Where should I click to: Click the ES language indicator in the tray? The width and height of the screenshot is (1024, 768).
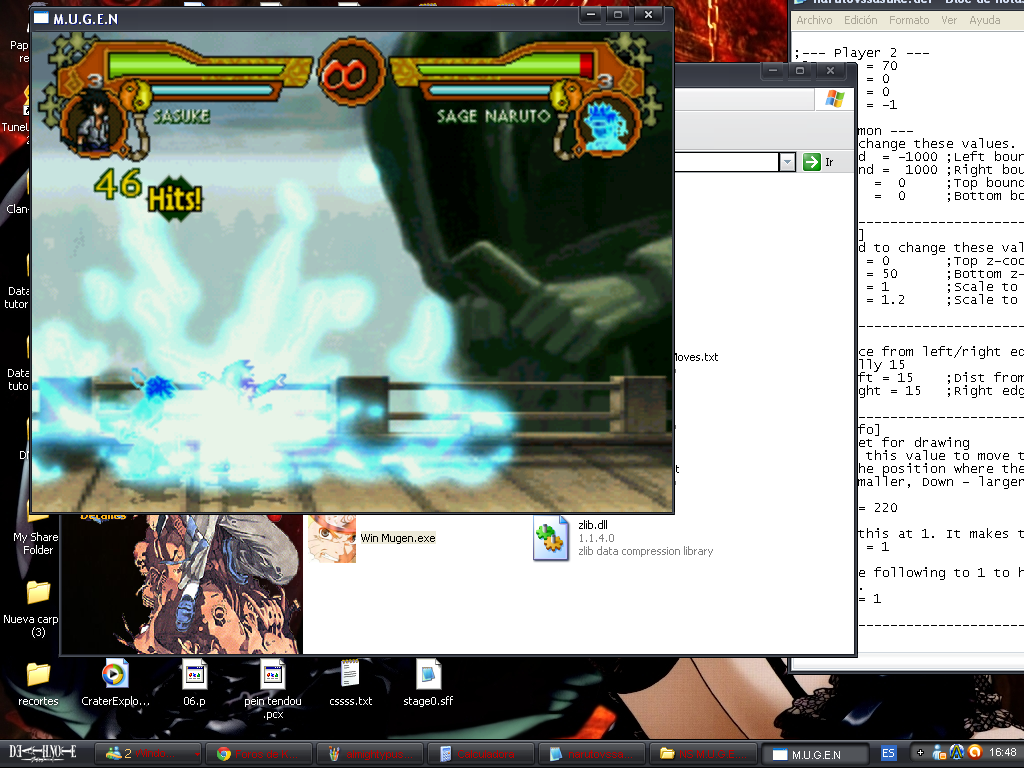888,753
